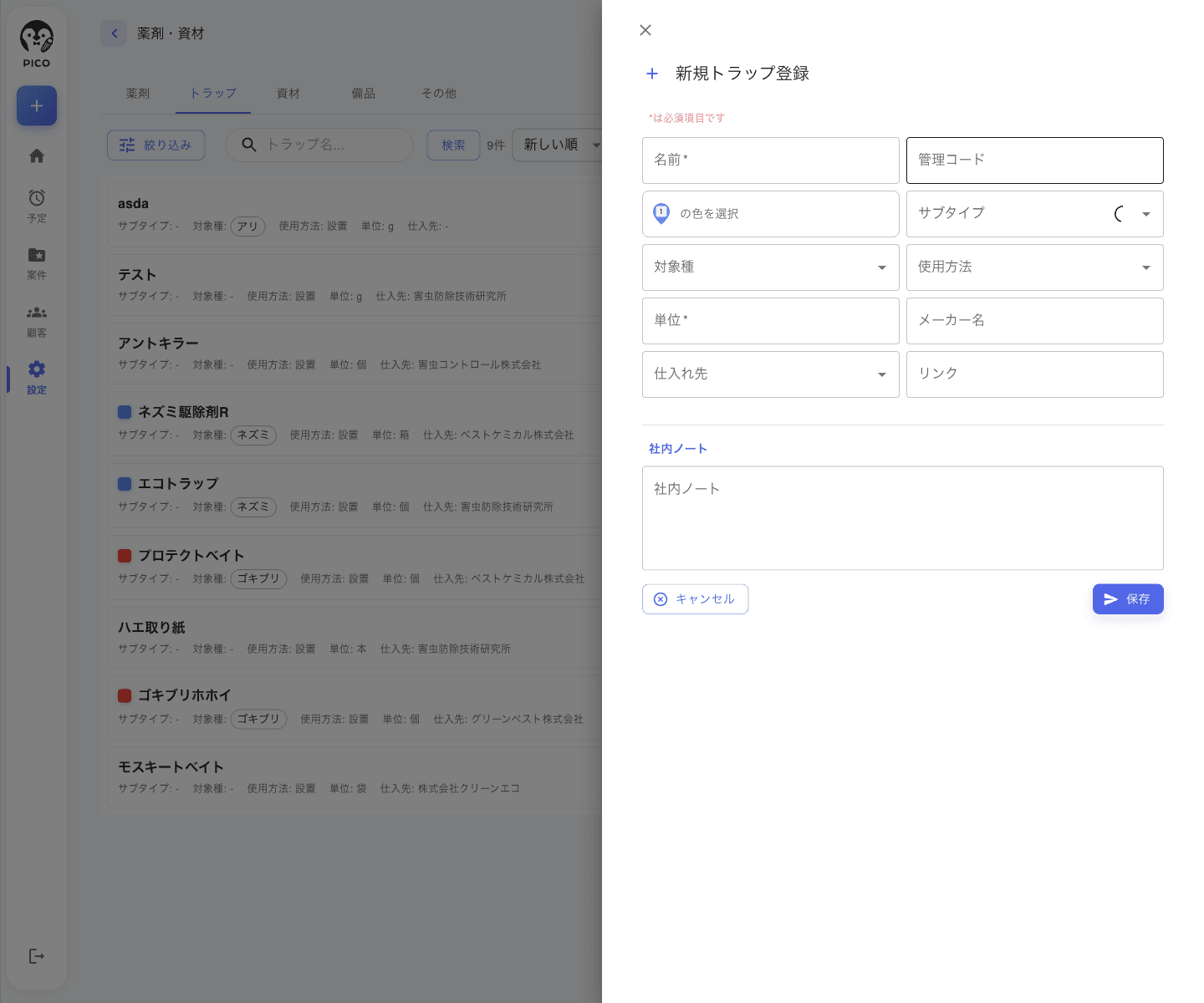Switch to the 薬剤 tab
1204x1003 pixels.
[x=138, y=94]
